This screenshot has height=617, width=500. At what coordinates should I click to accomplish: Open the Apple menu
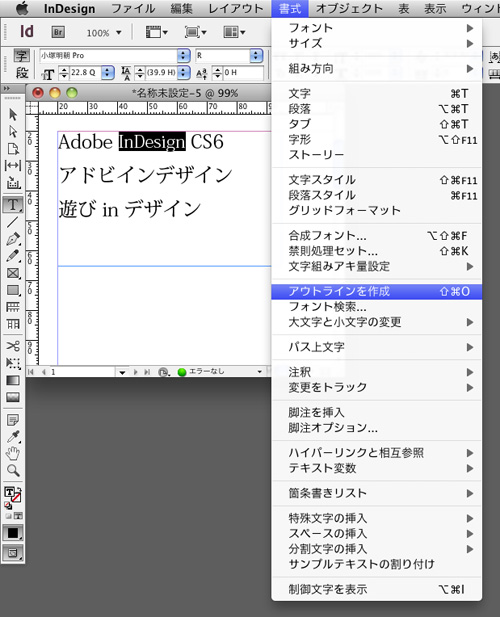coord(22,9)
